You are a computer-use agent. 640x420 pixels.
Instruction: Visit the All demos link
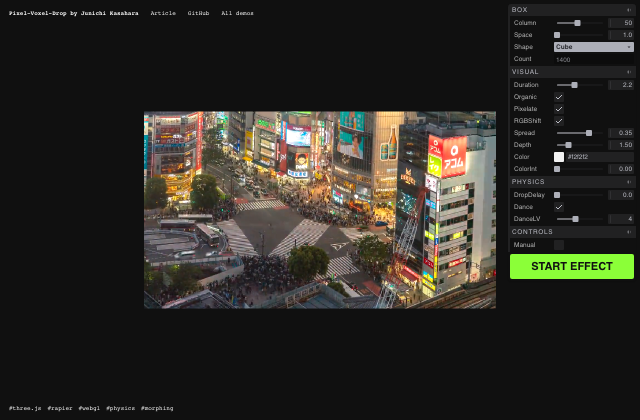237,13
